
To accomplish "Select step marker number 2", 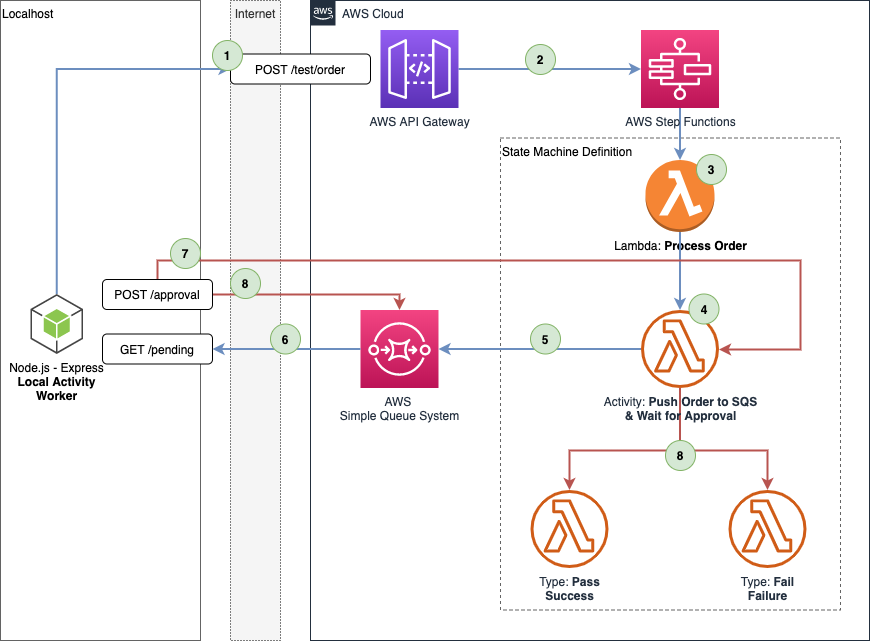I will 540,59.
